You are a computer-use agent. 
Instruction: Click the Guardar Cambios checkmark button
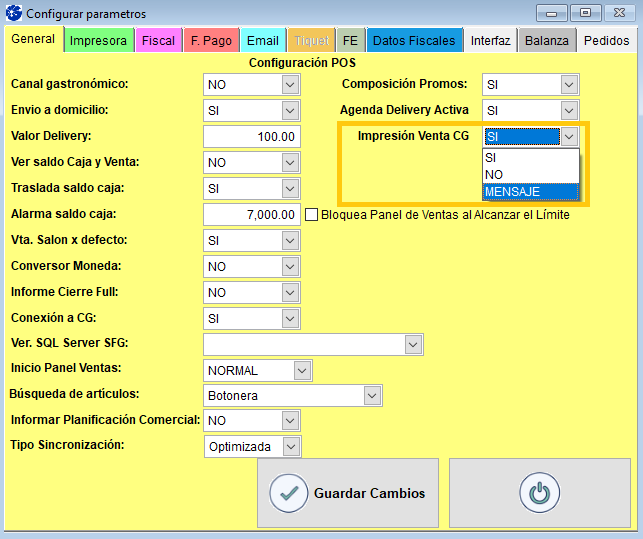click(x=346, y=493)
